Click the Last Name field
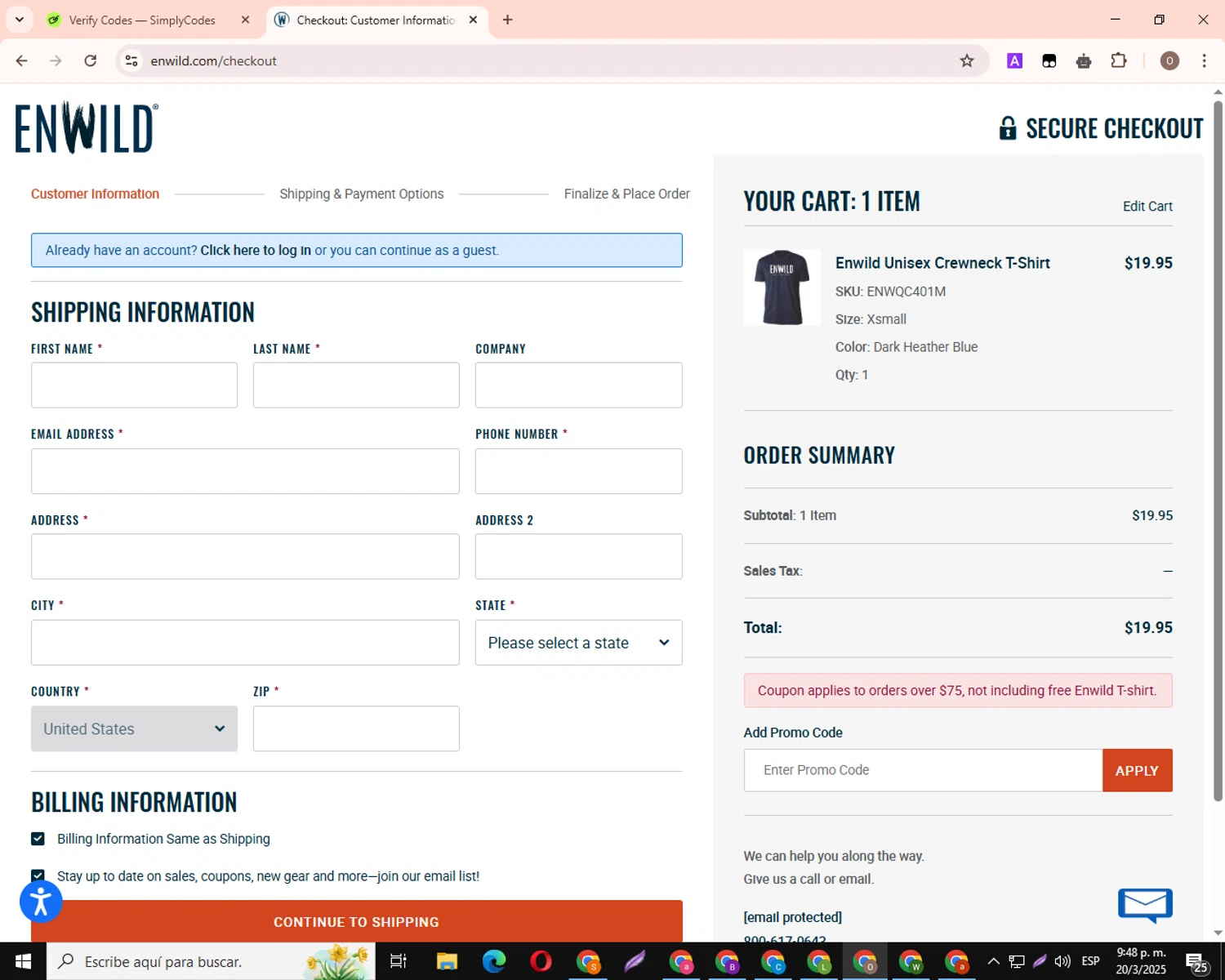1225x980 pixels. pos(356,385)
